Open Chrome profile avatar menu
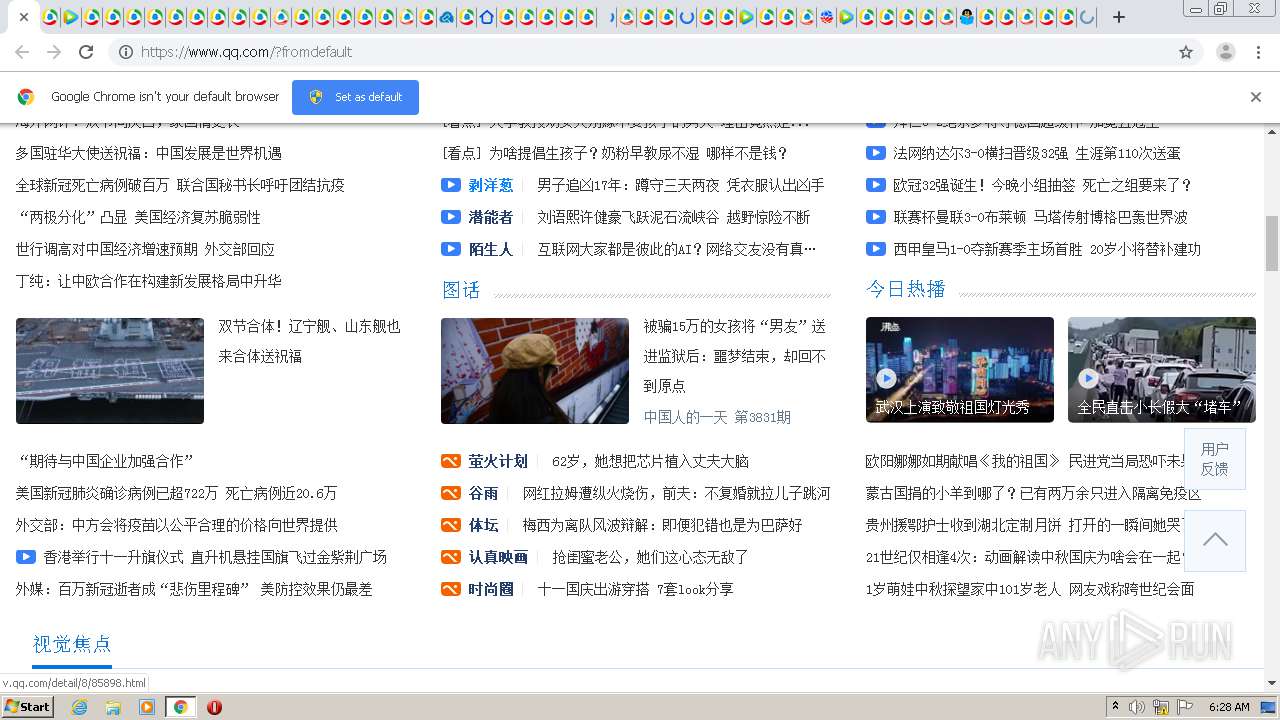 1226,52
